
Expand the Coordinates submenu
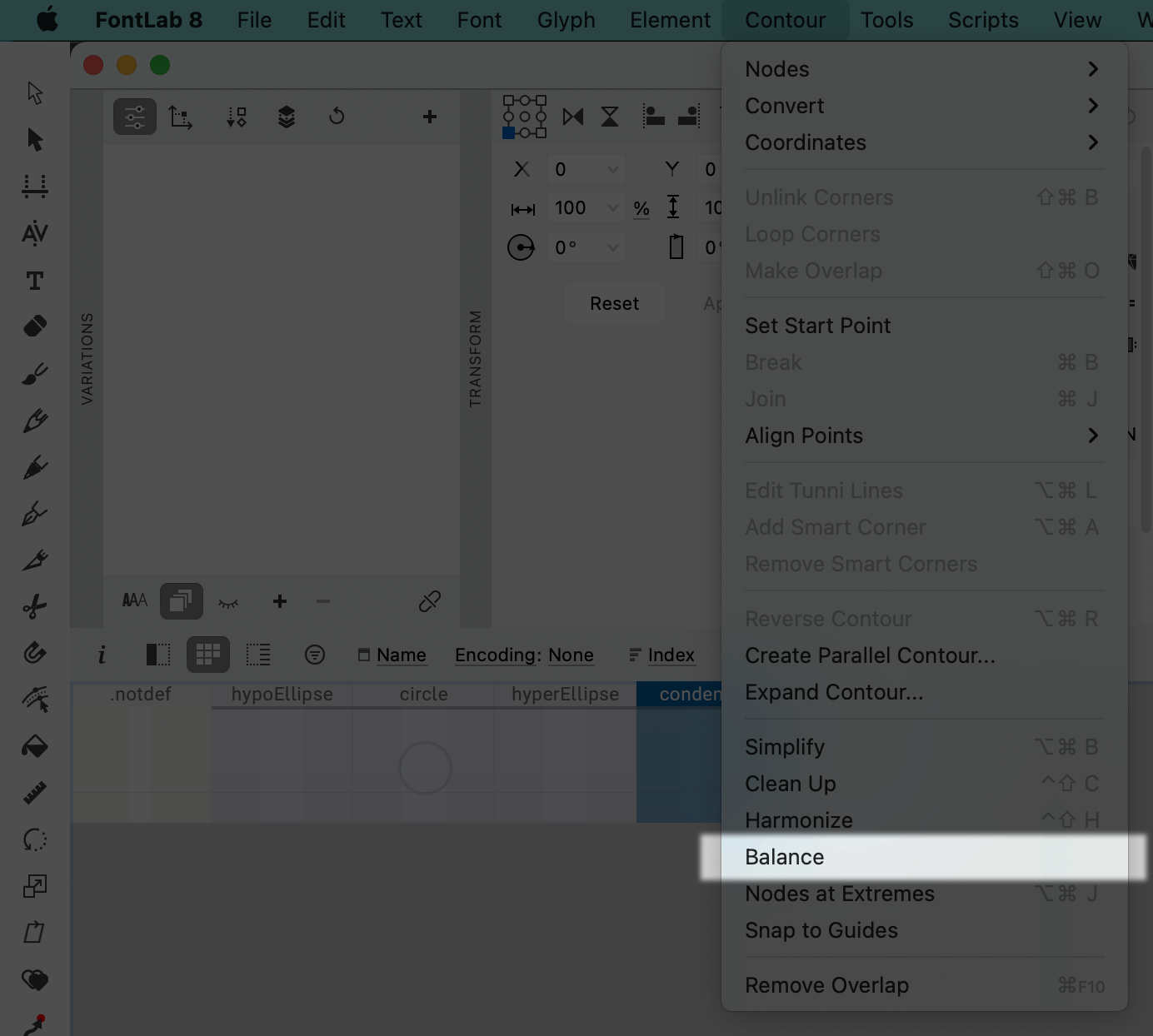[x=925, y=142]
